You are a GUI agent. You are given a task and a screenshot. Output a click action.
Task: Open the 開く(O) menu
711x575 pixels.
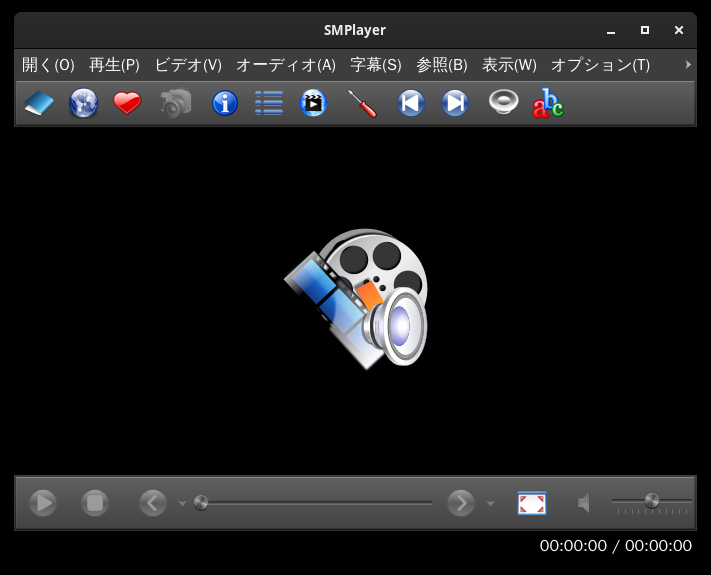click(48, 65)
